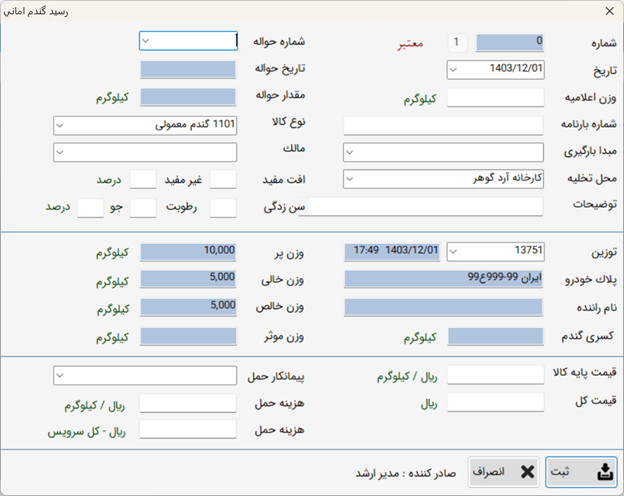Click the نام راننده driver field
This screenshot has height=496, width=624.
point(443,307)
